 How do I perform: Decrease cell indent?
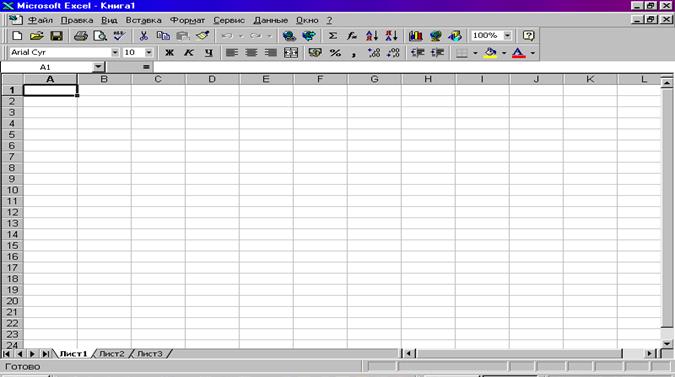pyautogui.click(x=418, y=53)
